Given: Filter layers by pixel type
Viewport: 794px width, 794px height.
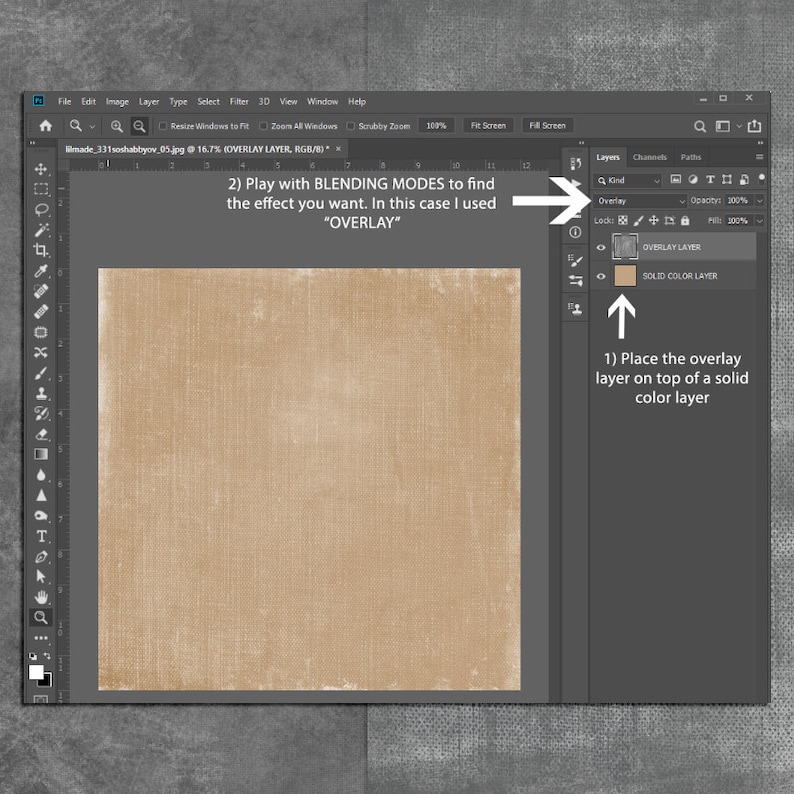Looking at the screenshot, I should point(676,179).
